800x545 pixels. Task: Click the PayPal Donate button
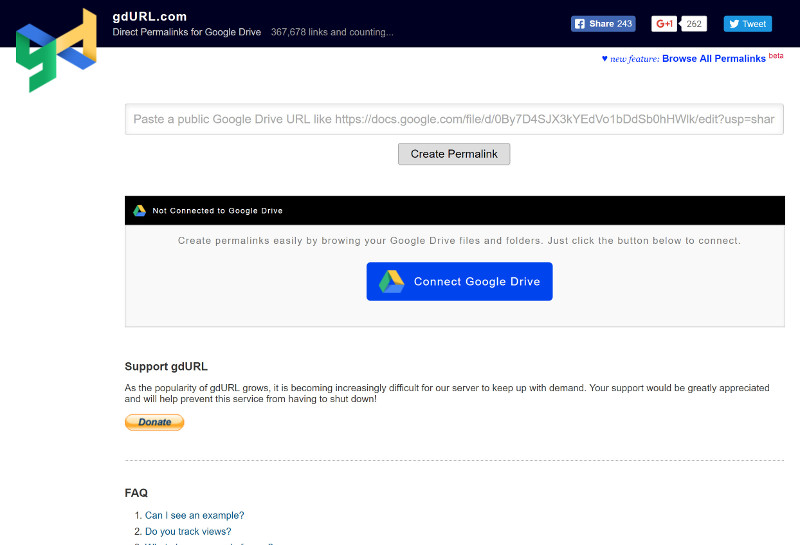(x=154, y=422)
